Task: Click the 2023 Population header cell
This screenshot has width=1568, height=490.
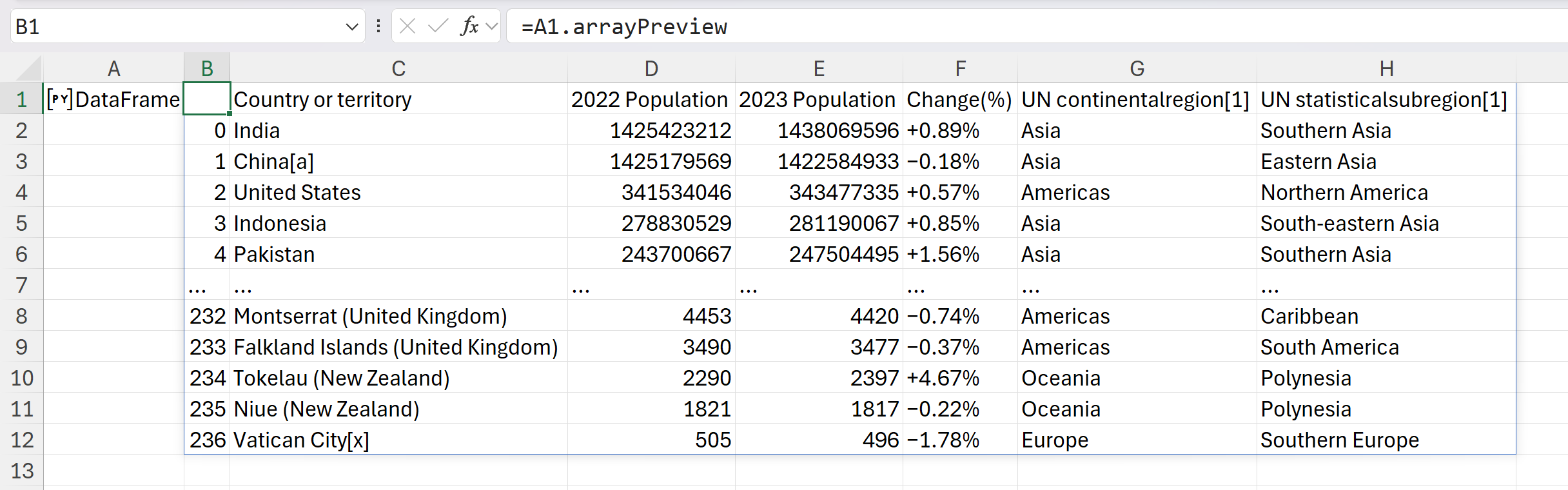Action: [818, 100]
